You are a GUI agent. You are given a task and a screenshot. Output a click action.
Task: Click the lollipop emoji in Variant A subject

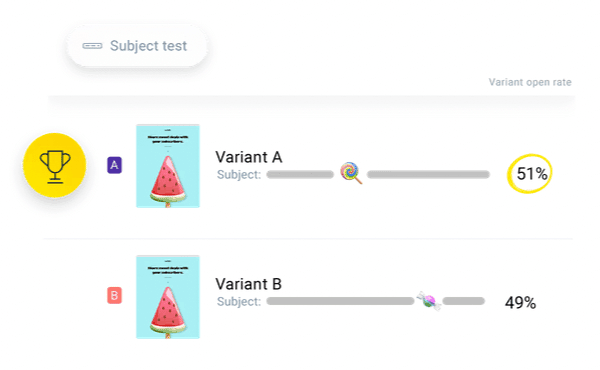[351, 173]
